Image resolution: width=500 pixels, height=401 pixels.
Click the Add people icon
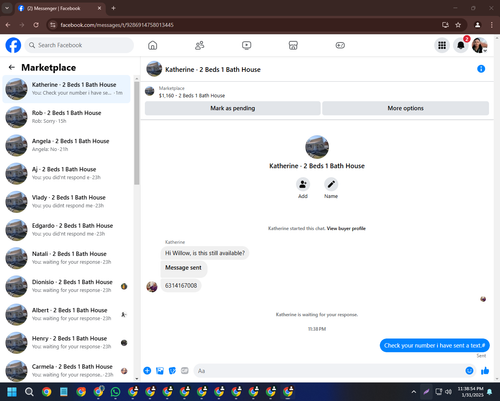pos(303,184)
